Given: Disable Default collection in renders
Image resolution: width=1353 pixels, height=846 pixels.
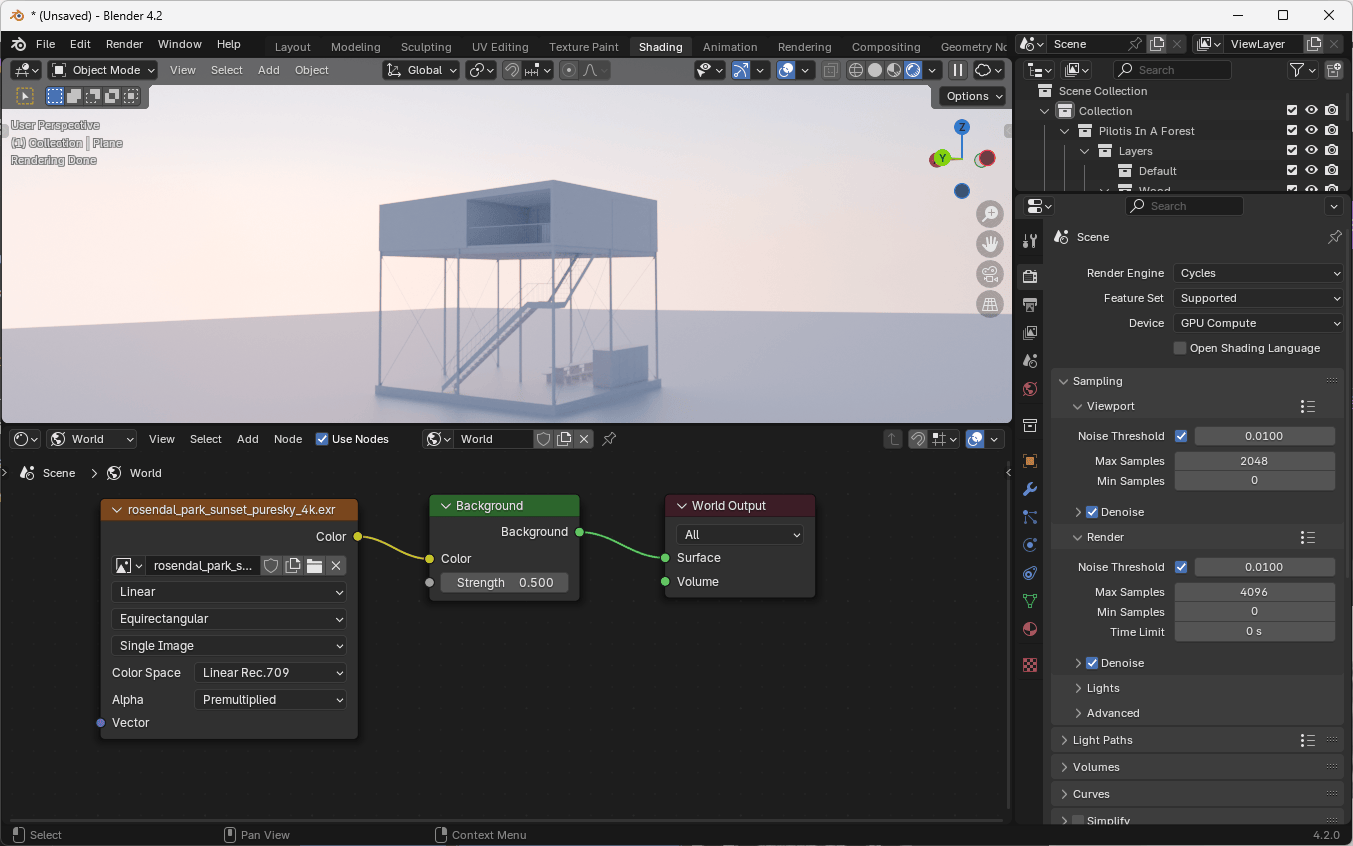Looking at the screenshot, I should tap(1332, 171).
